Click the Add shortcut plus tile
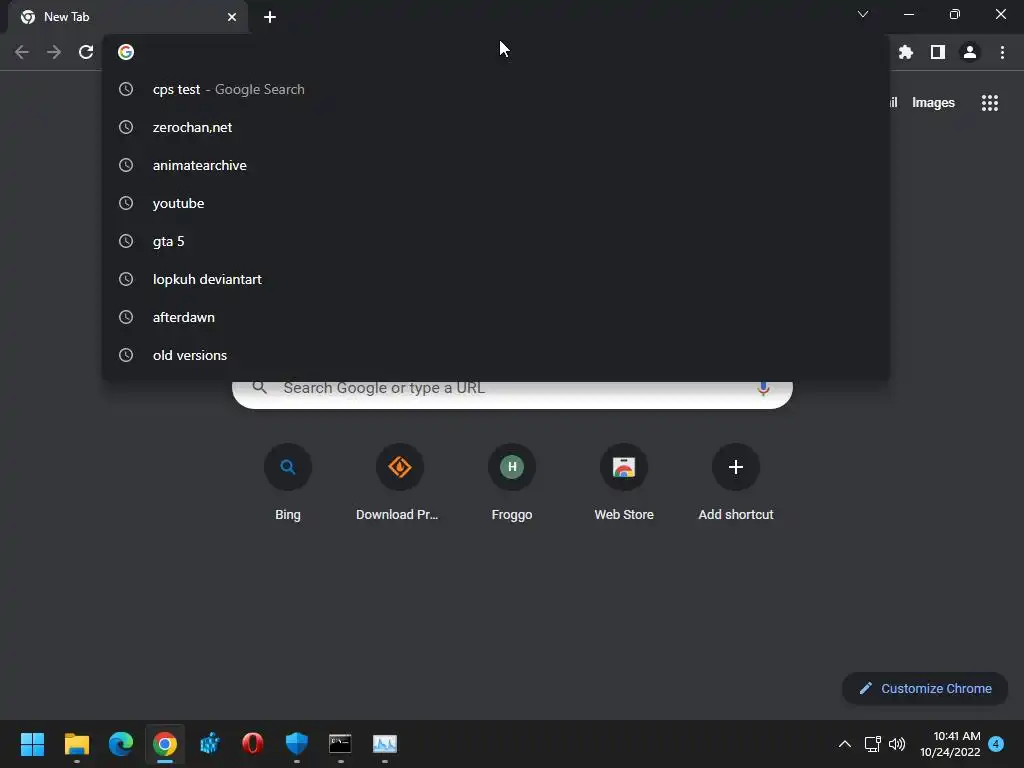This screenshot has height=768, width=1024. (x=736, y=482)
